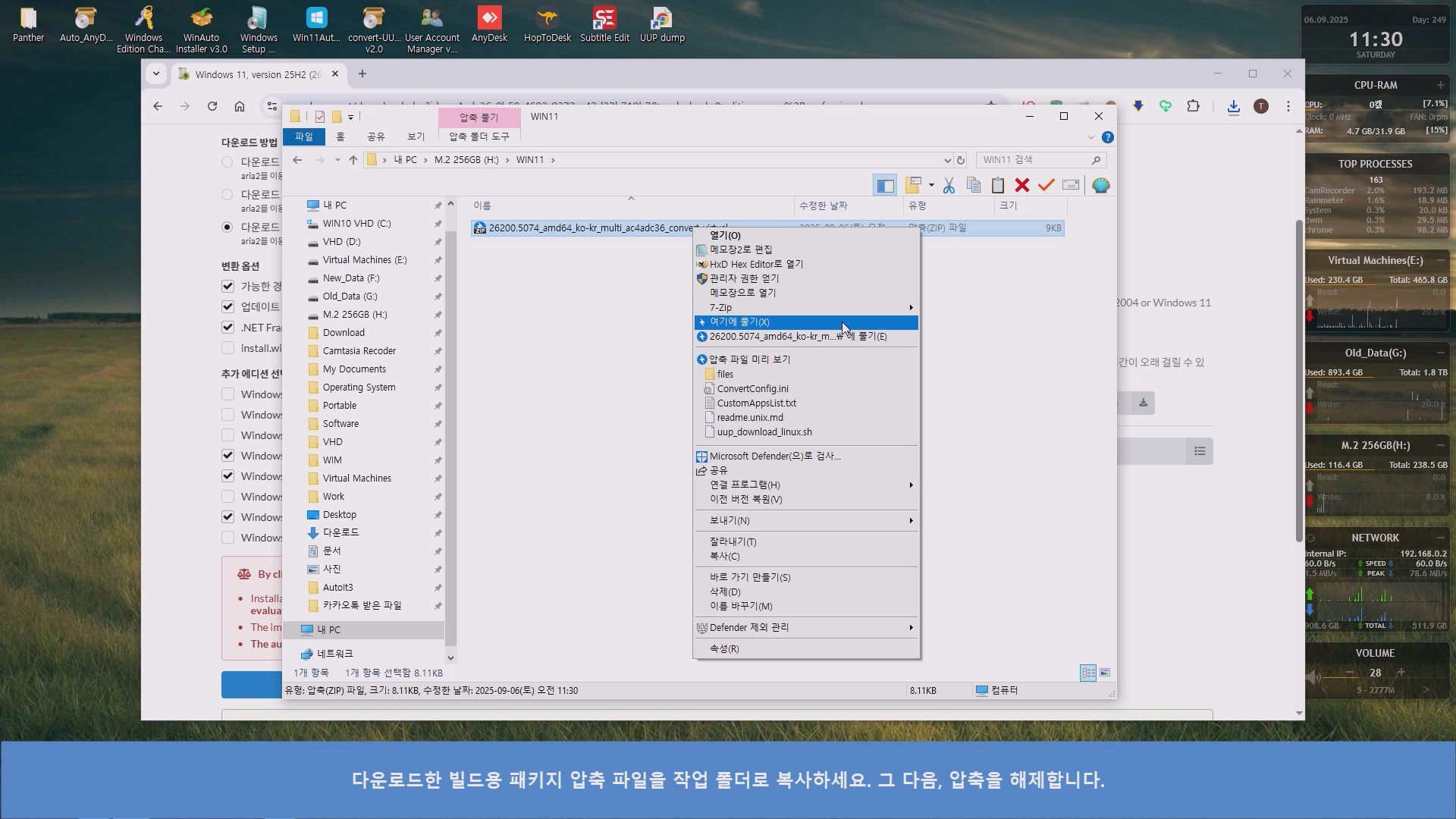Open UUP dump desktop shortcut

(x=662, y=25)
